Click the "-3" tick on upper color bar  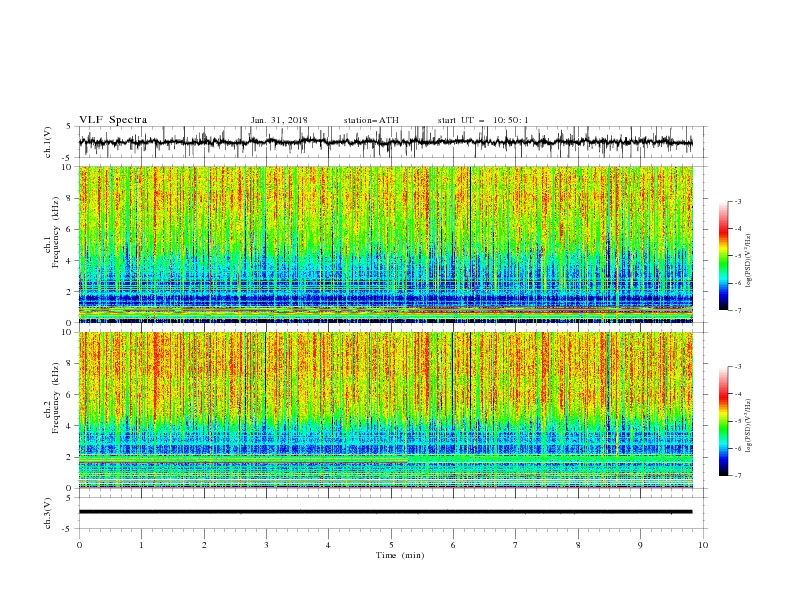[737, 201]
